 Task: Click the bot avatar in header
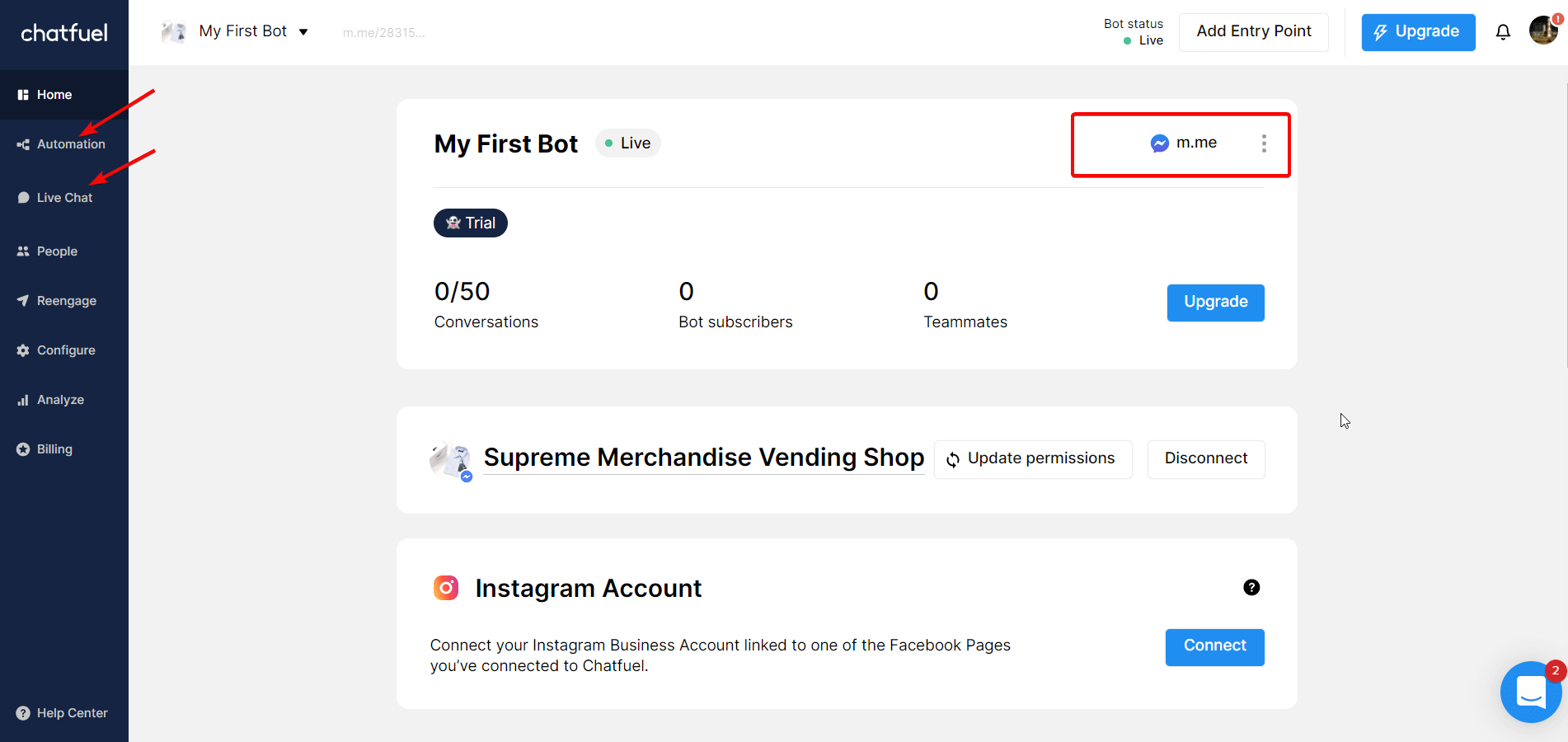coord(173,31)
